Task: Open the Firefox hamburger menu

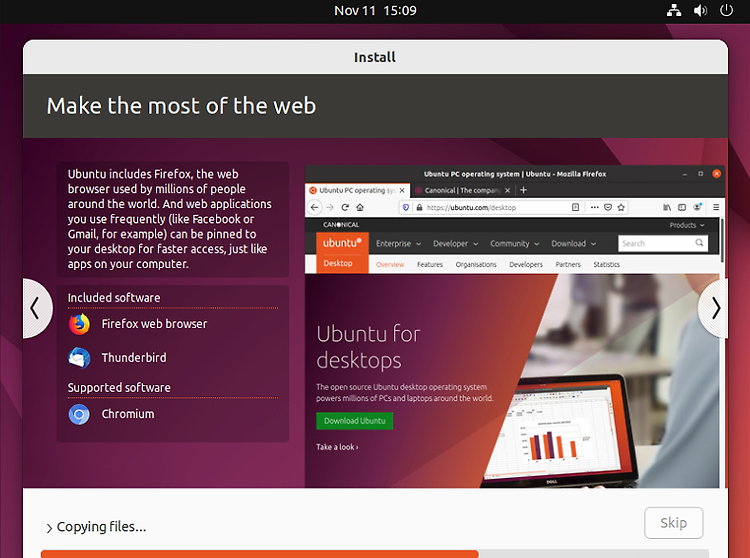Action: click(716, 208)
